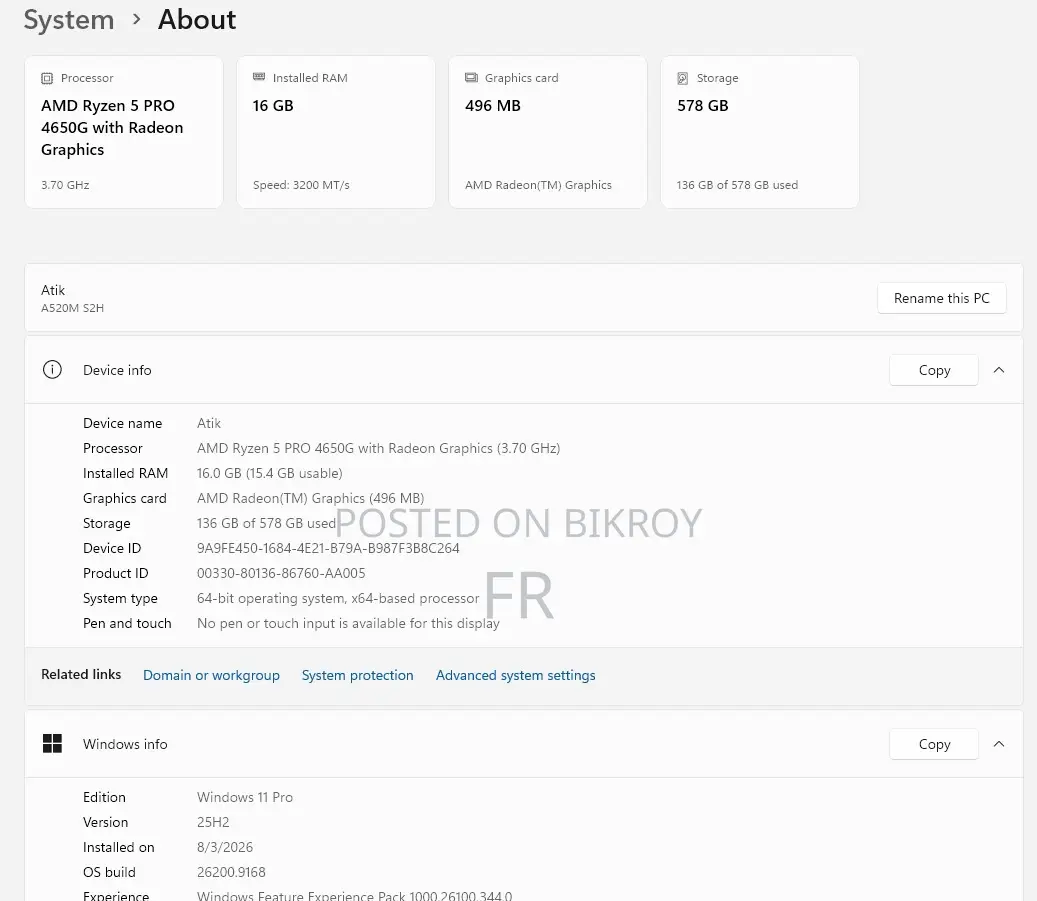
Task: Select the Installed RAM summary card
Action: tap(336, 132)
